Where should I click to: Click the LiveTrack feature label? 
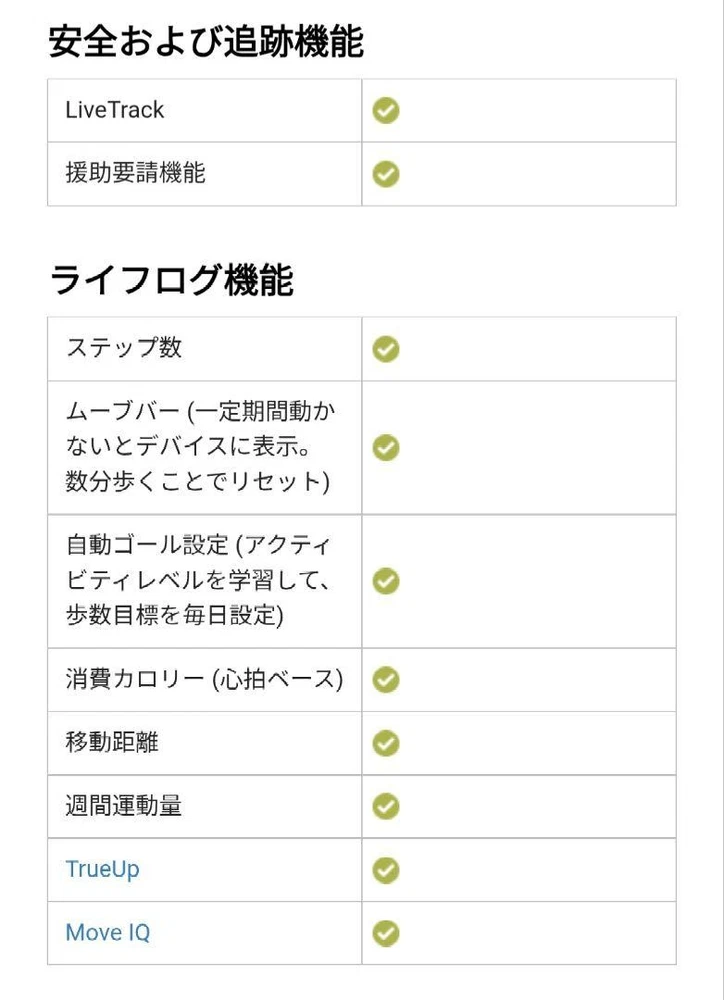click(114, 110)
